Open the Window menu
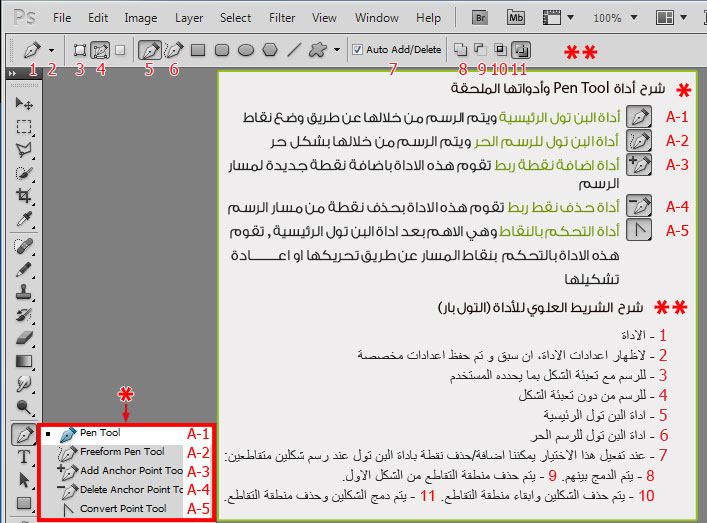This screenshot has height=523, width=707. pyautogui.click(x=376, y=18)
